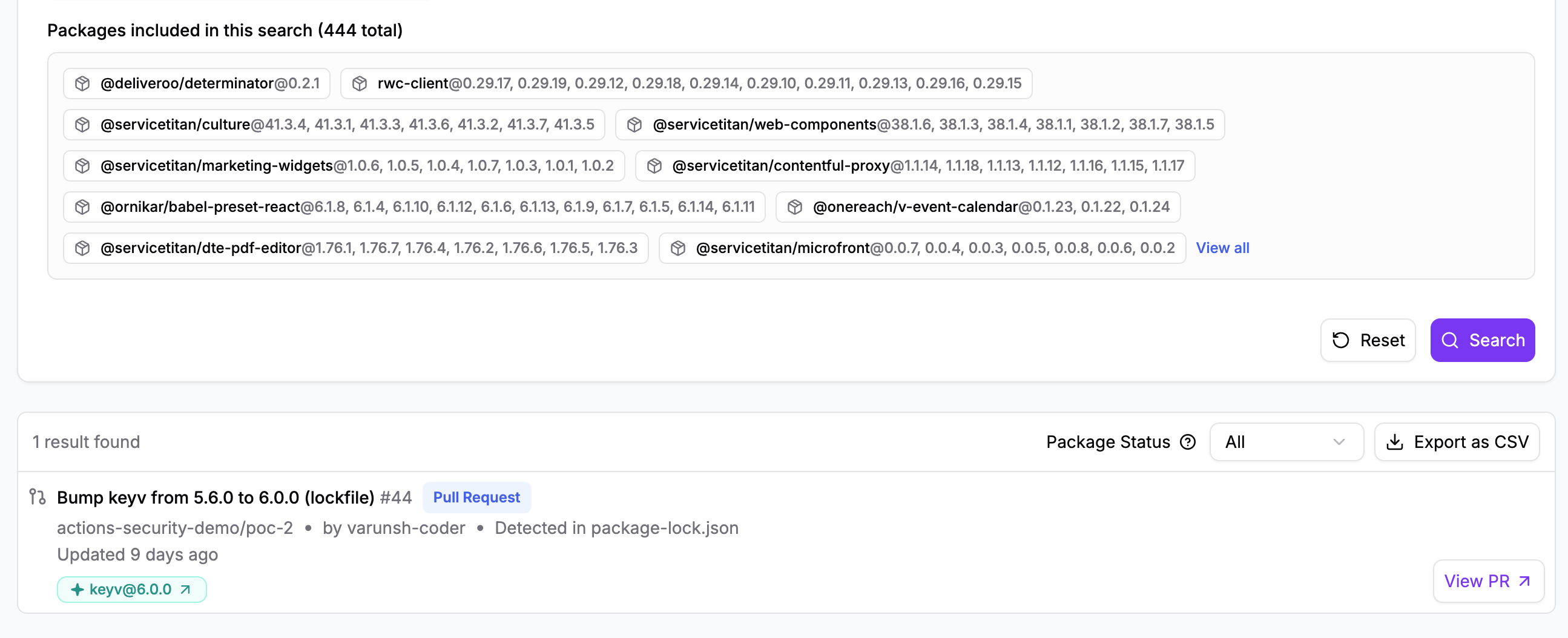Viewport: 1568px width, 638px height.
Task: Export results as CSV
Action: [x=1457, y=442]
